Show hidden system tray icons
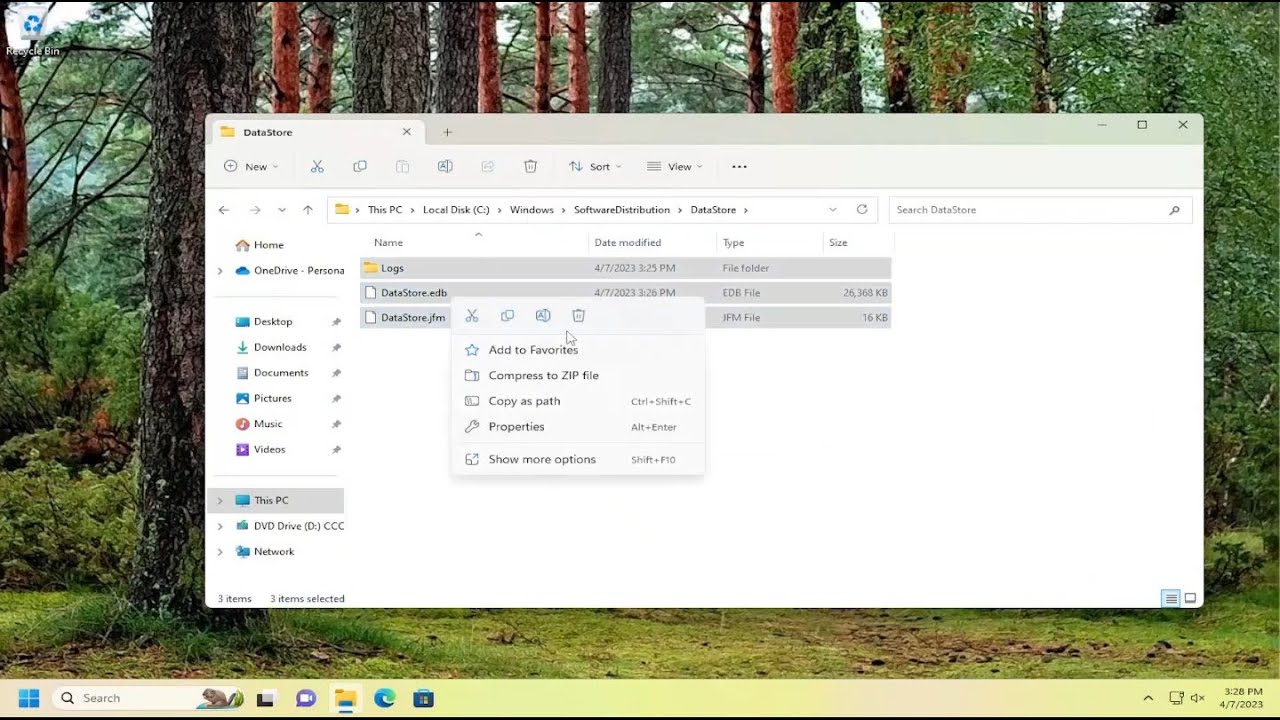The width and height of the screenshot is (1280, 720). [x=1148, y=698]
